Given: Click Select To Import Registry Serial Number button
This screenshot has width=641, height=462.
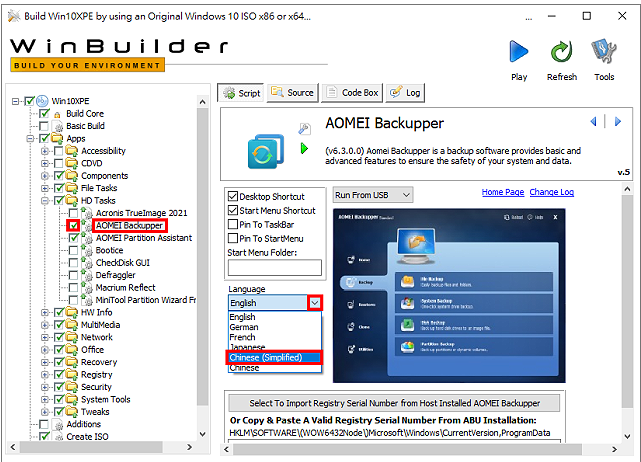Looking at the screenshot, I should [x=394, y=403].
